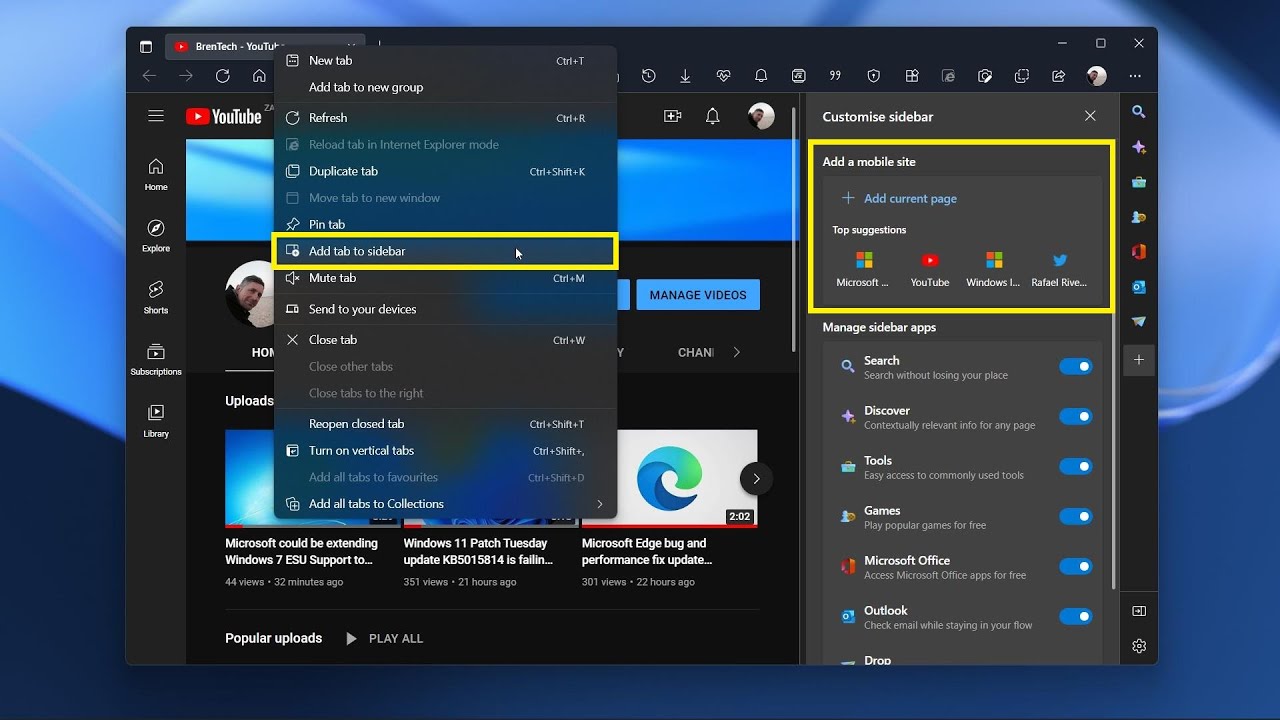
Task: Add YouTube suggestion to sidebar
Action: coord(930,269)
